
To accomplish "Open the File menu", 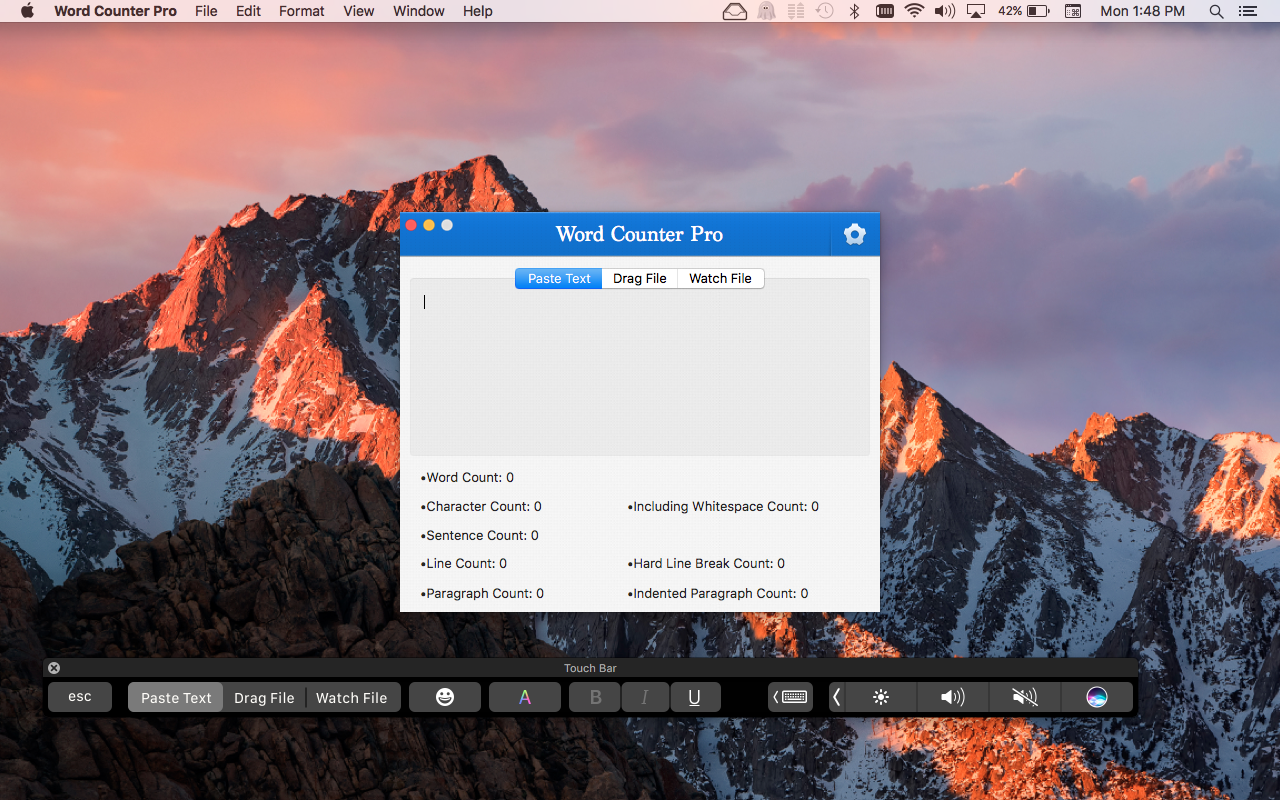I will (206, 11).
